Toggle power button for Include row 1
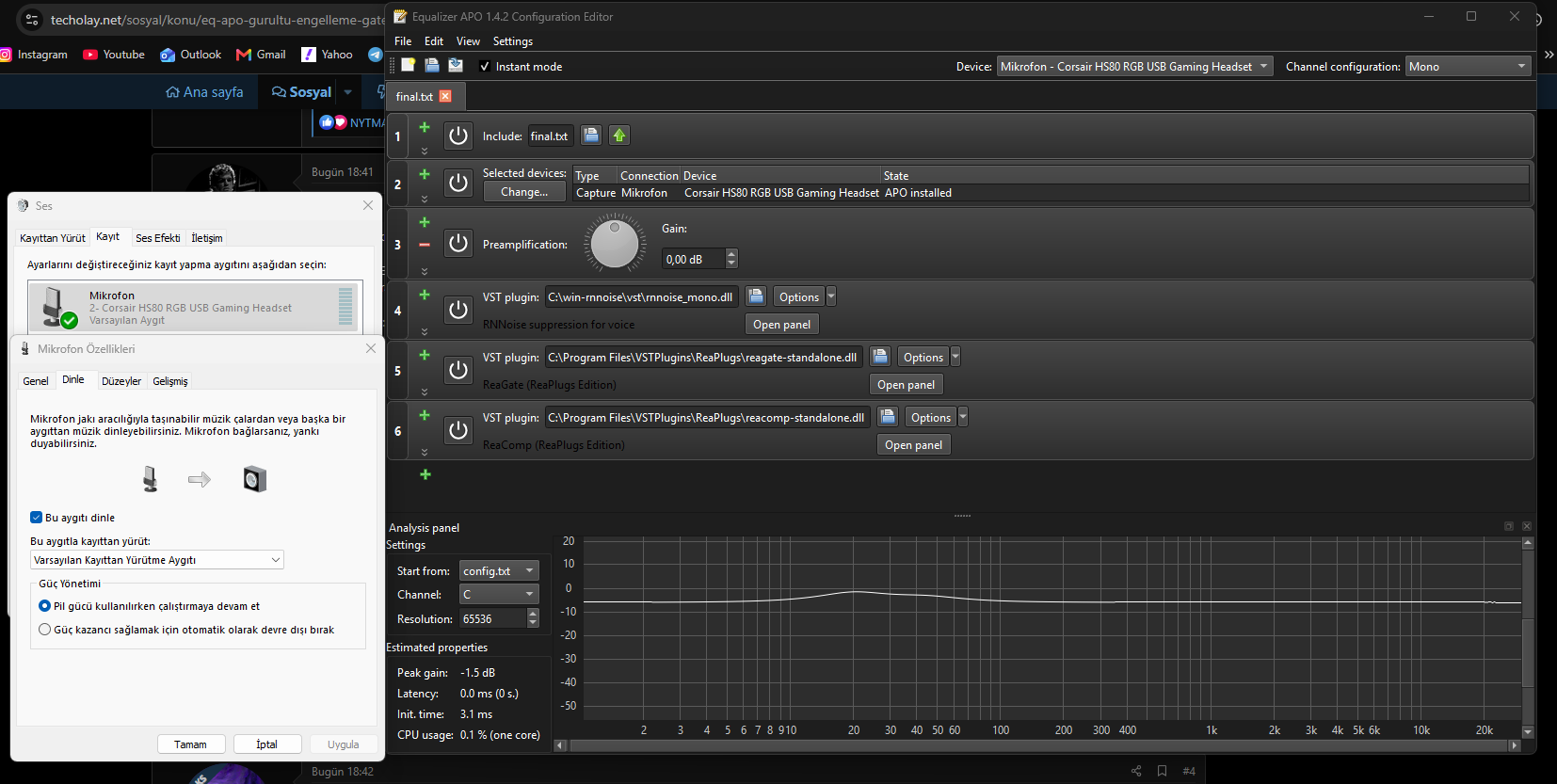 click(x=458, y=136)
